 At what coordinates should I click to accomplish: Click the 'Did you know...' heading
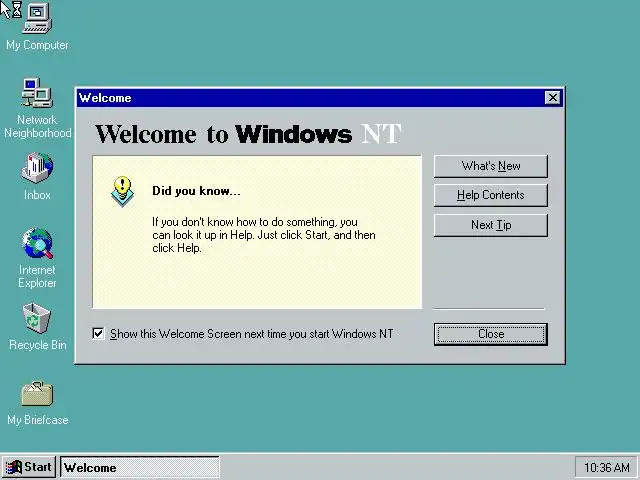[x=196, y=191]
